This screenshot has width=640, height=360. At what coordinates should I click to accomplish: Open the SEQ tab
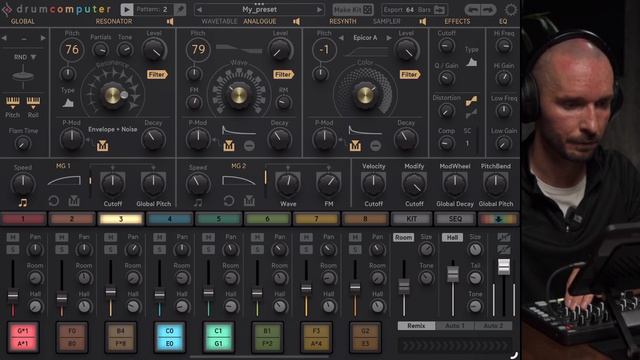point(455,219)
